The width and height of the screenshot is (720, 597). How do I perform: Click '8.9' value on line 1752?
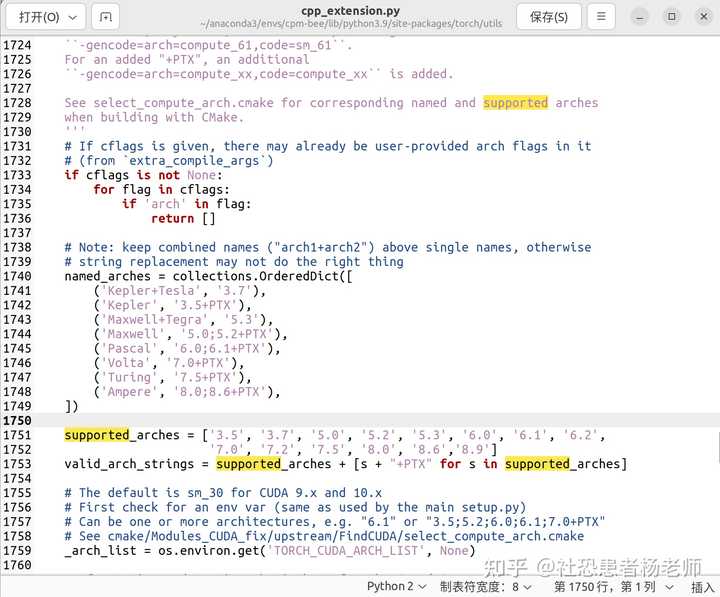tap(472, 449)
